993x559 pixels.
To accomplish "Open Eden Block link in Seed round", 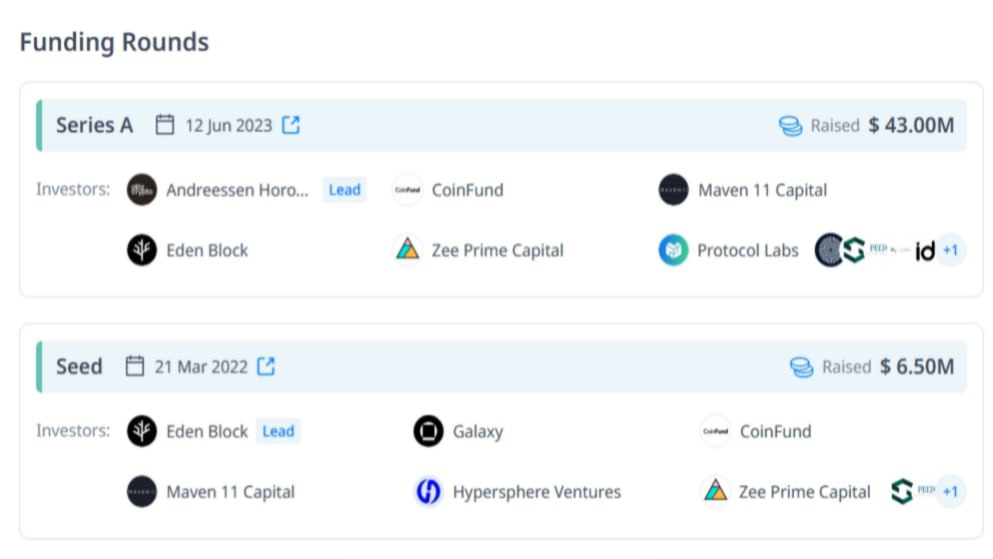I will tap(207, 432).
